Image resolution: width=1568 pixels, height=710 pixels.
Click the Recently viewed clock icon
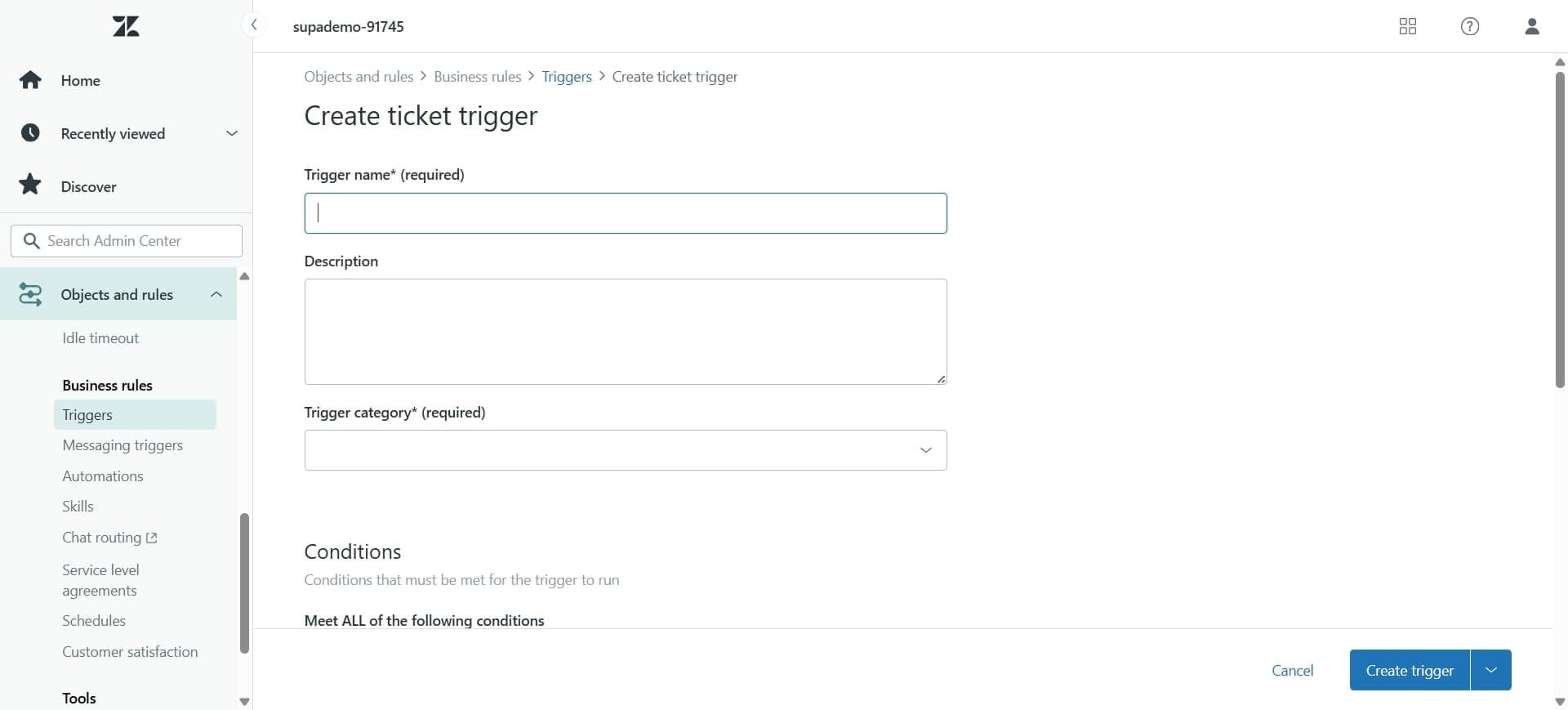pos(30,133)
